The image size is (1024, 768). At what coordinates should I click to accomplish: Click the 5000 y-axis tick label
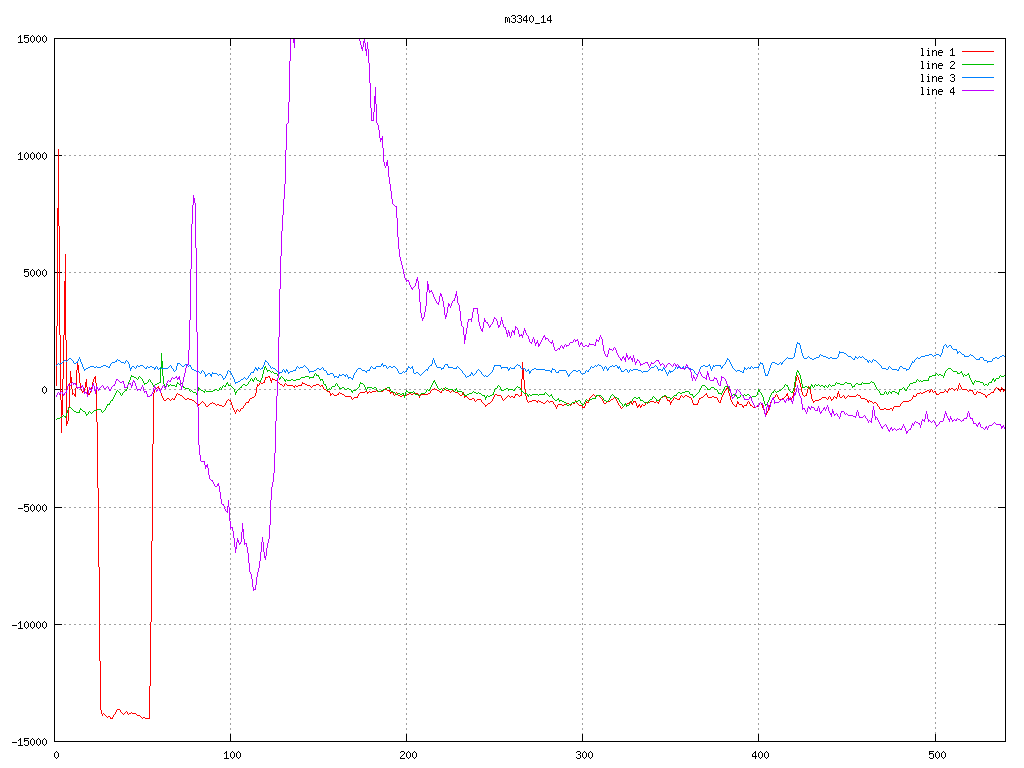(35, 273)
